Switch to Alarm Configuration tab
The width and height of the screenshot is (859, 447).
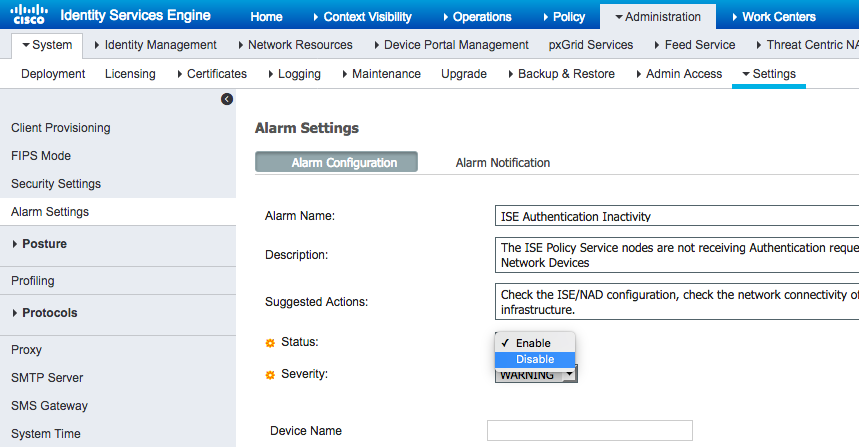(336, 162)
